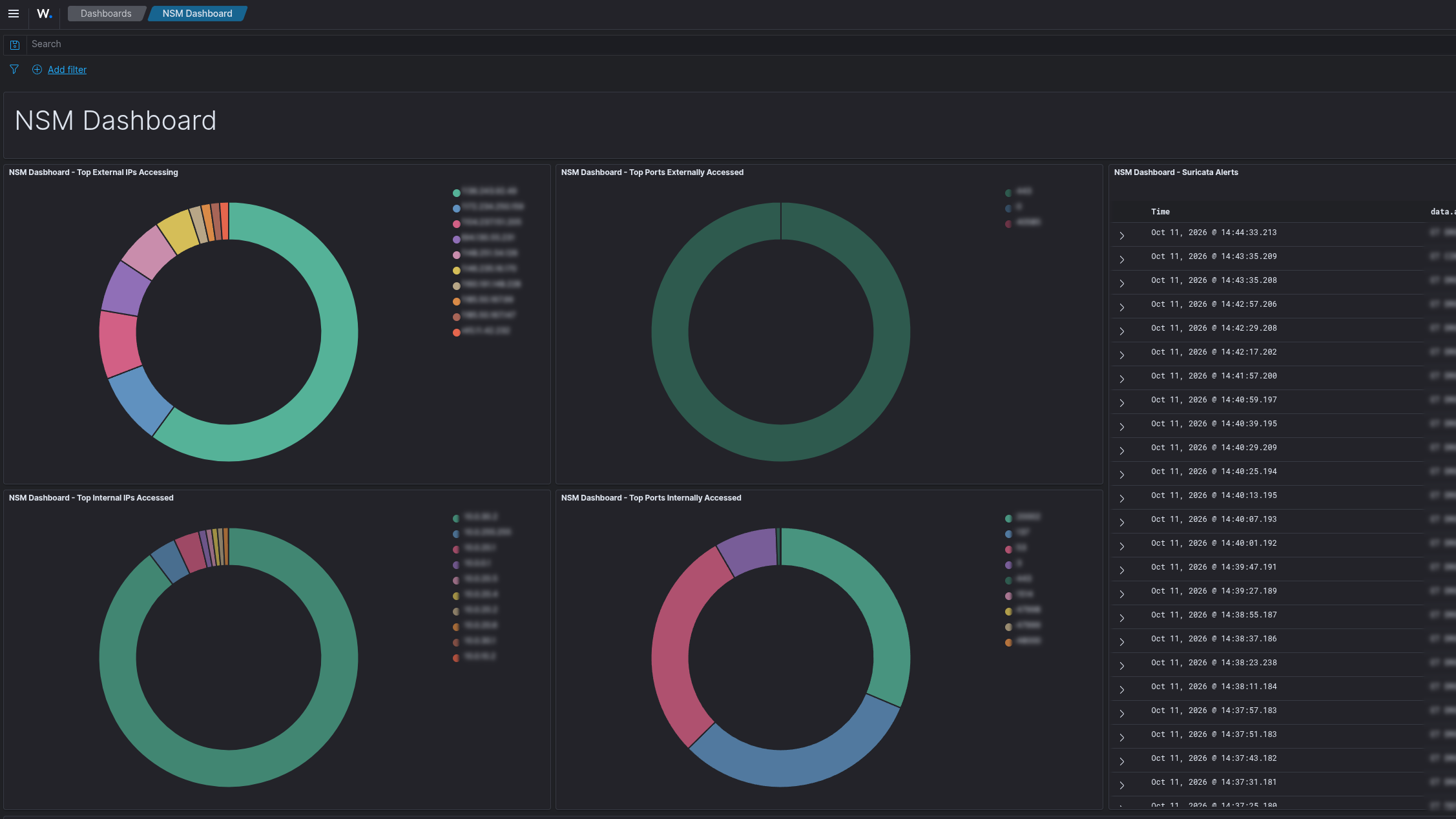Click blue slice in External IPs donut

tap(141, 402)
